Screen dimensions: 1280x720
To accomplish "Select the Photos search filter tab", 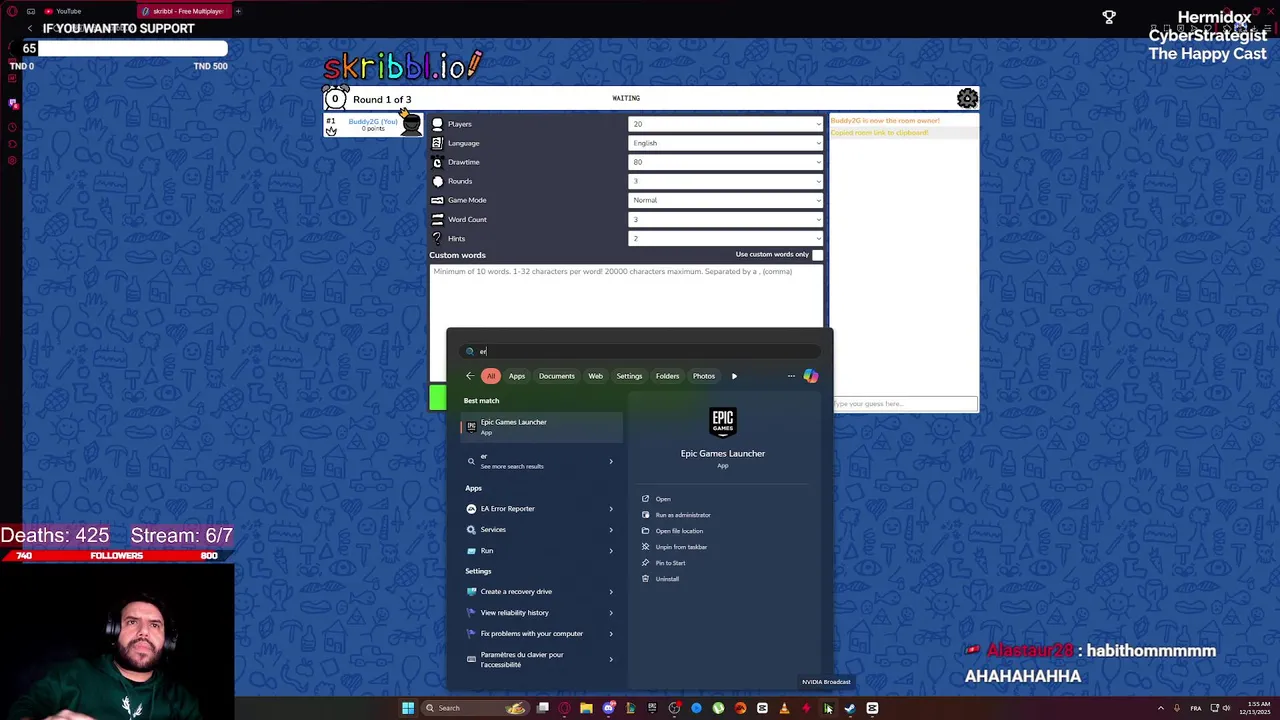I will click(704, 376).
